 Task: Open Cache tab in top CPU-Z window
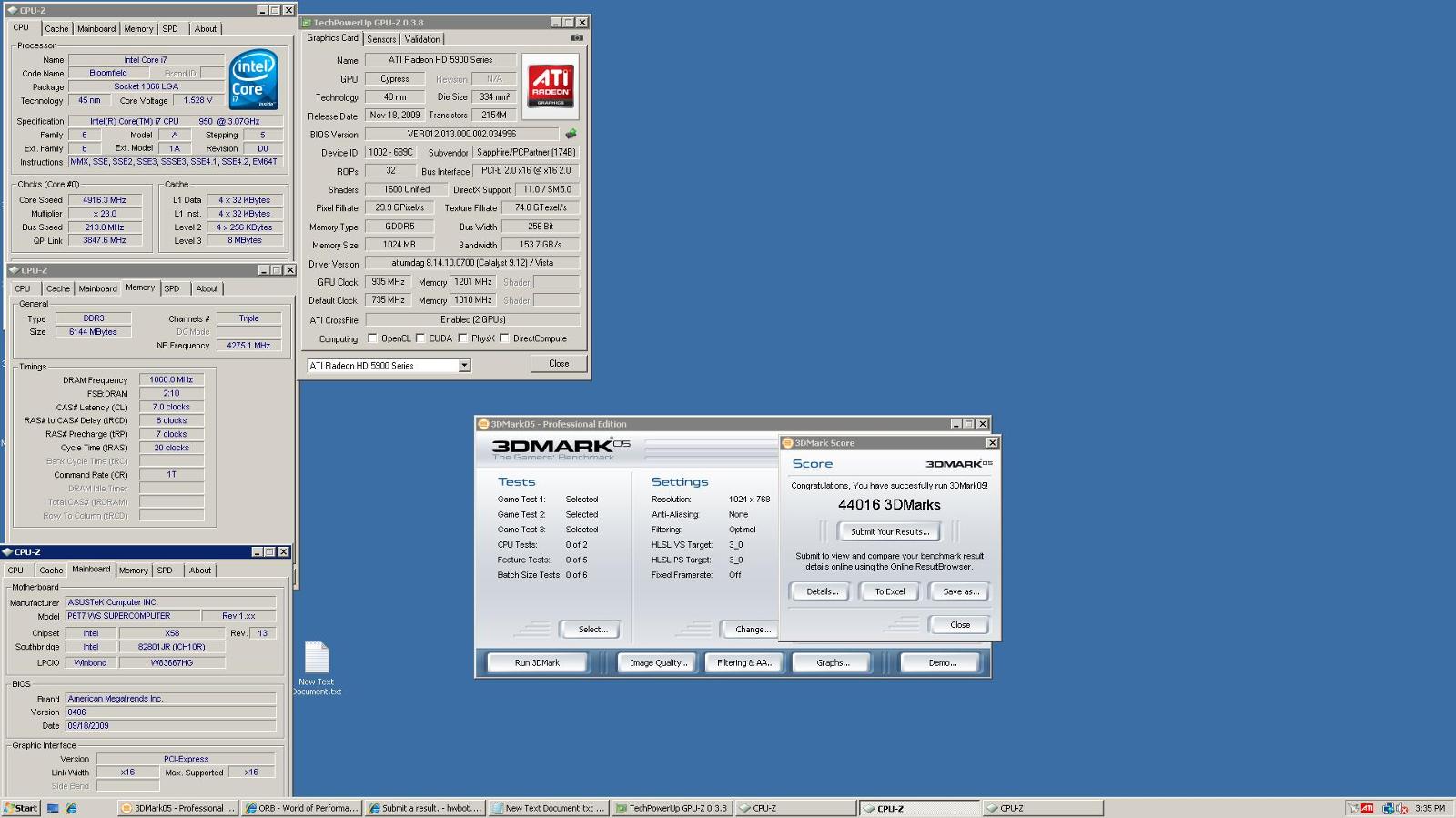(57, 29)
